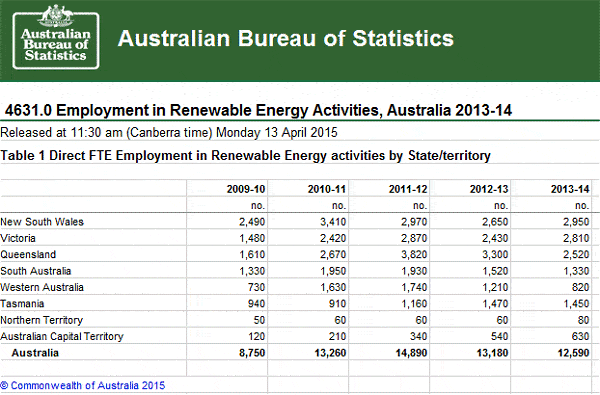Click Victoria 2013-14 value 2,810
Screen dimensions: 600x395
pyautogui.click(x=576, y=238)
